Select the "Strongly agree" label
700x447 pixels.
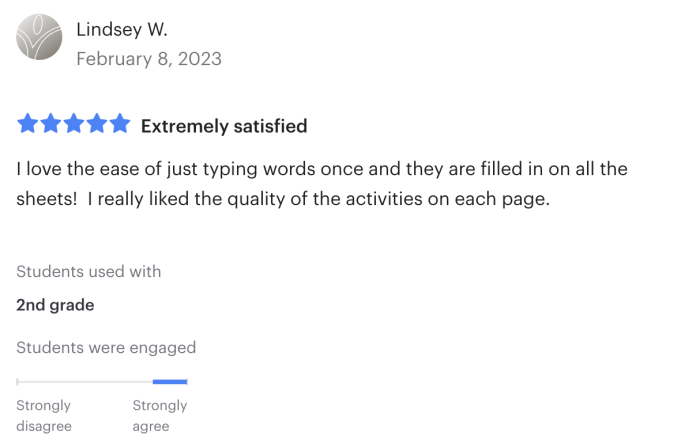pyautogui.click(x=160, y=416)
